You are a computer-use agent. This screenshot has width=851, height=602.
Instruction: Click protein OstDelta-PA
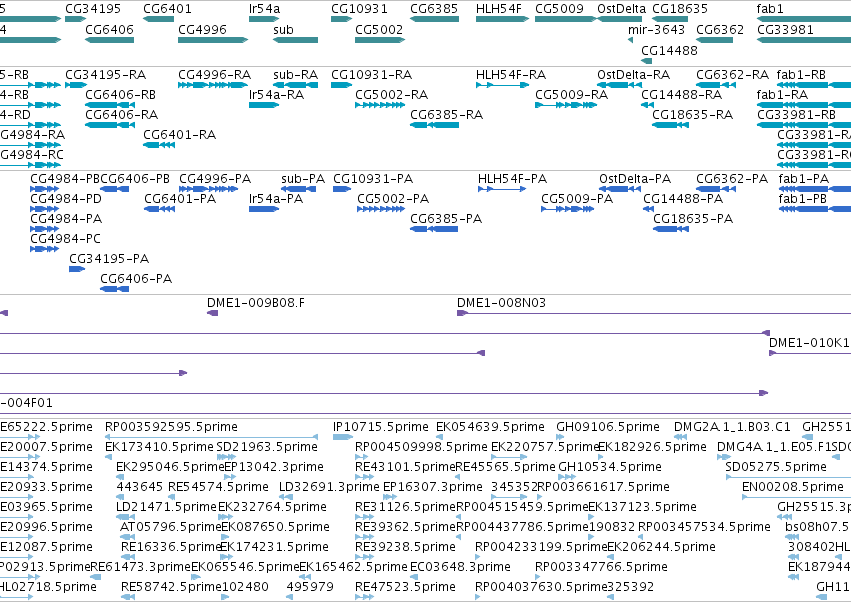pos(620,189)
